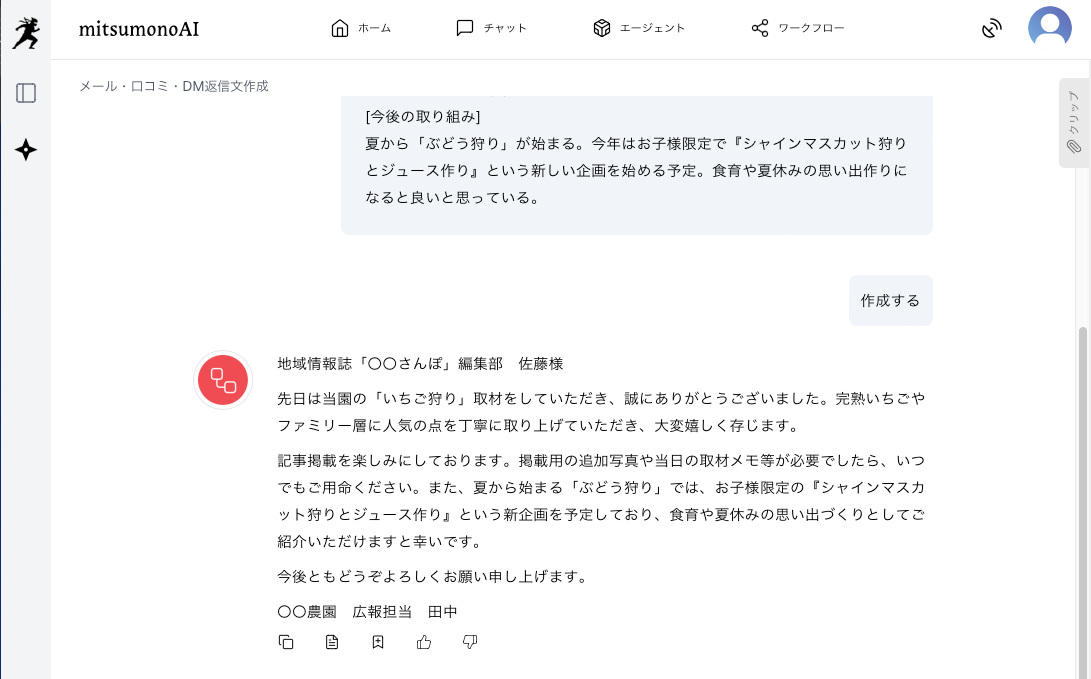
Task: Bookmark the generated reply
Action: click(378, 642)
